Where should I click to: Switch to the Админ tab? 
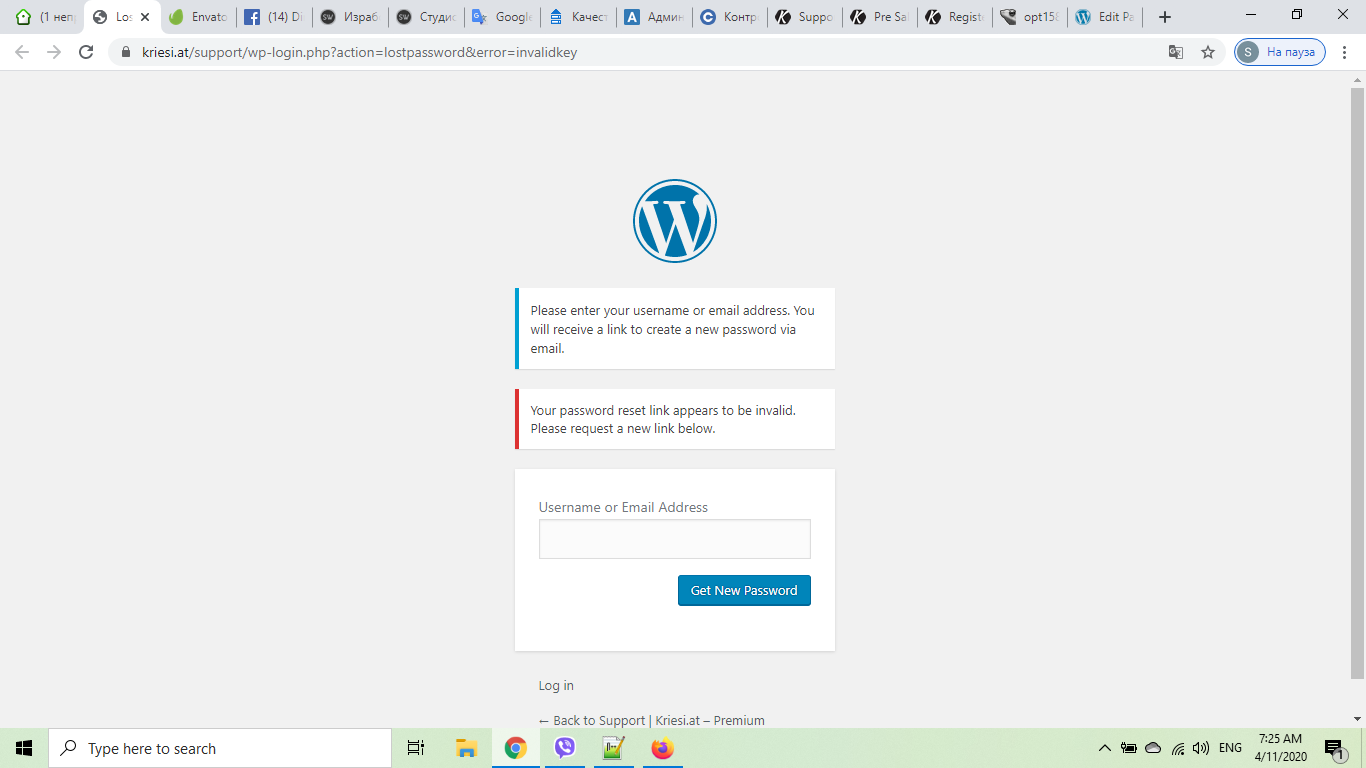tap(654, 17)
